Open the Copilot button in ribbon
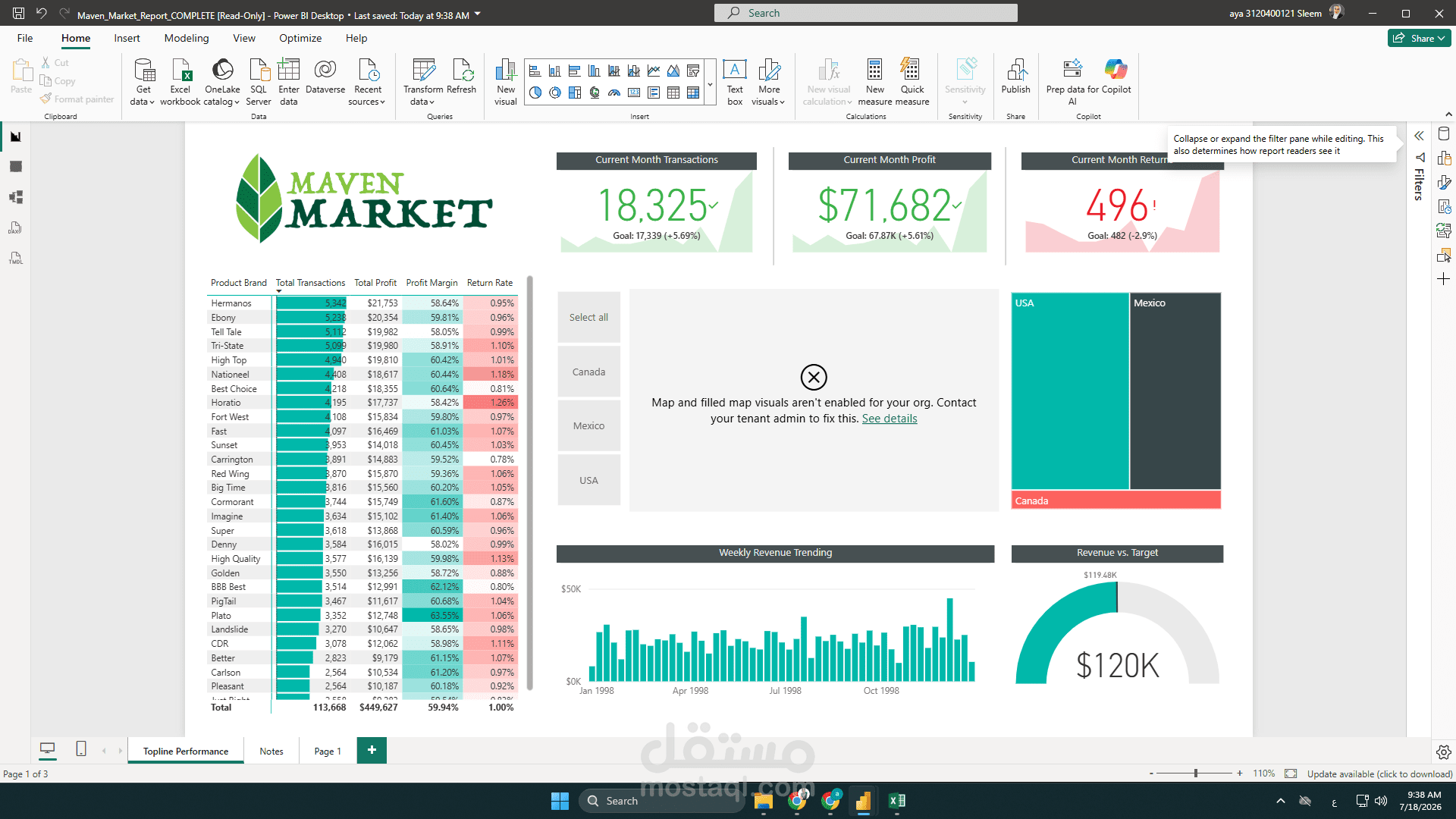Viewport: 1456px width, 819px height. coord(1116,77)
